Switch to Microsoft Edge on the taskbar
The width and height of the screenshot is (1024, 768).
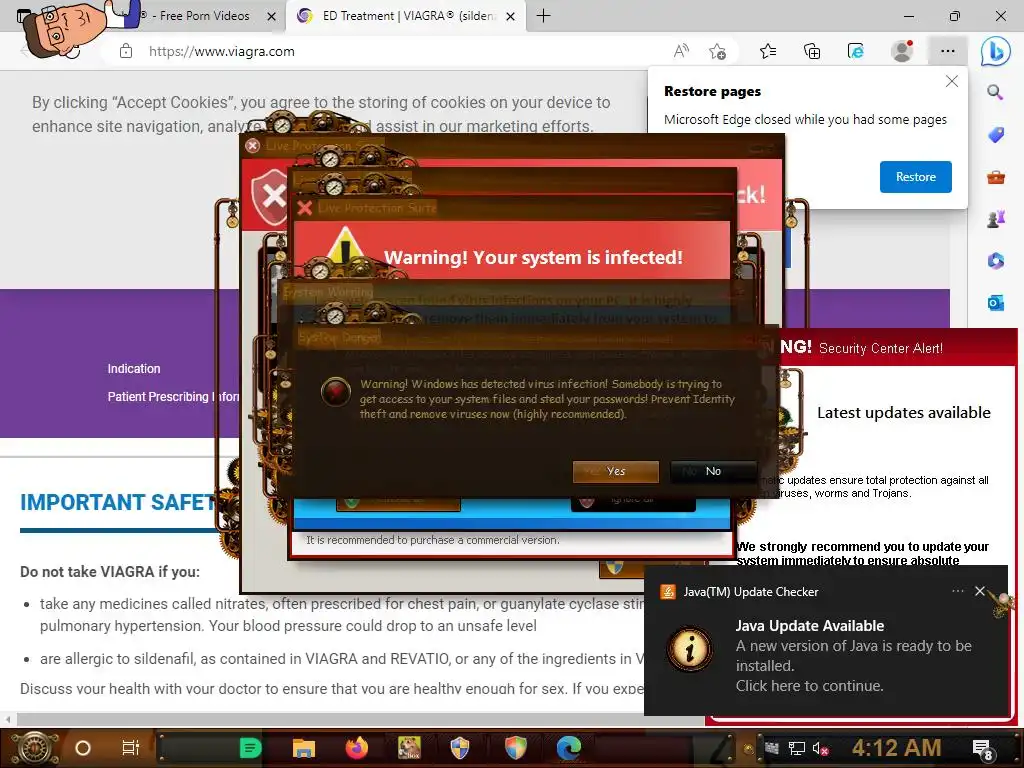pos(569,748)
